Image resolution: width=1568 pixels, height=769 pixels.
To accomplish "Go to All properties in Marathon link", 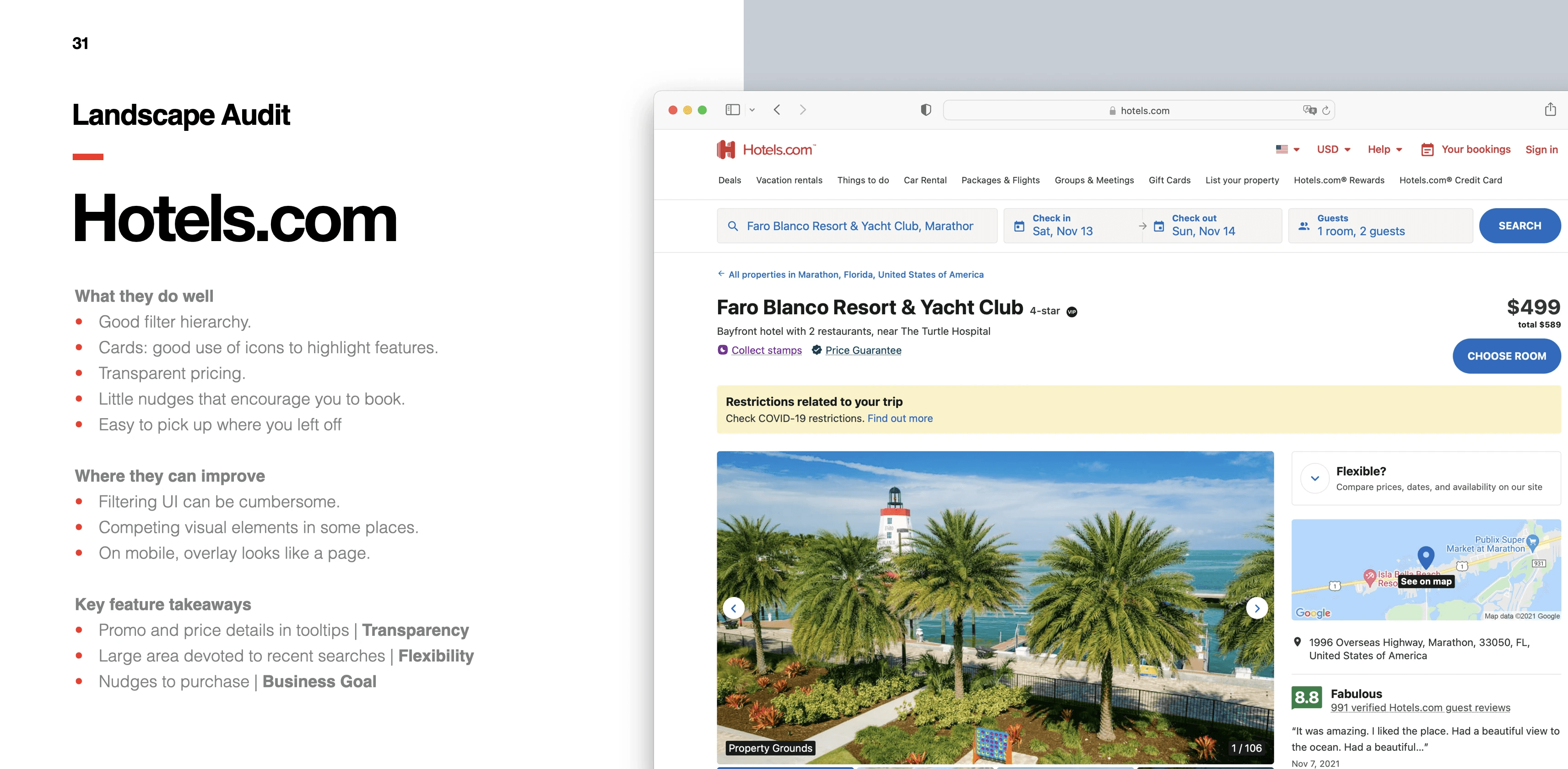I will click(x=856, y=274).
